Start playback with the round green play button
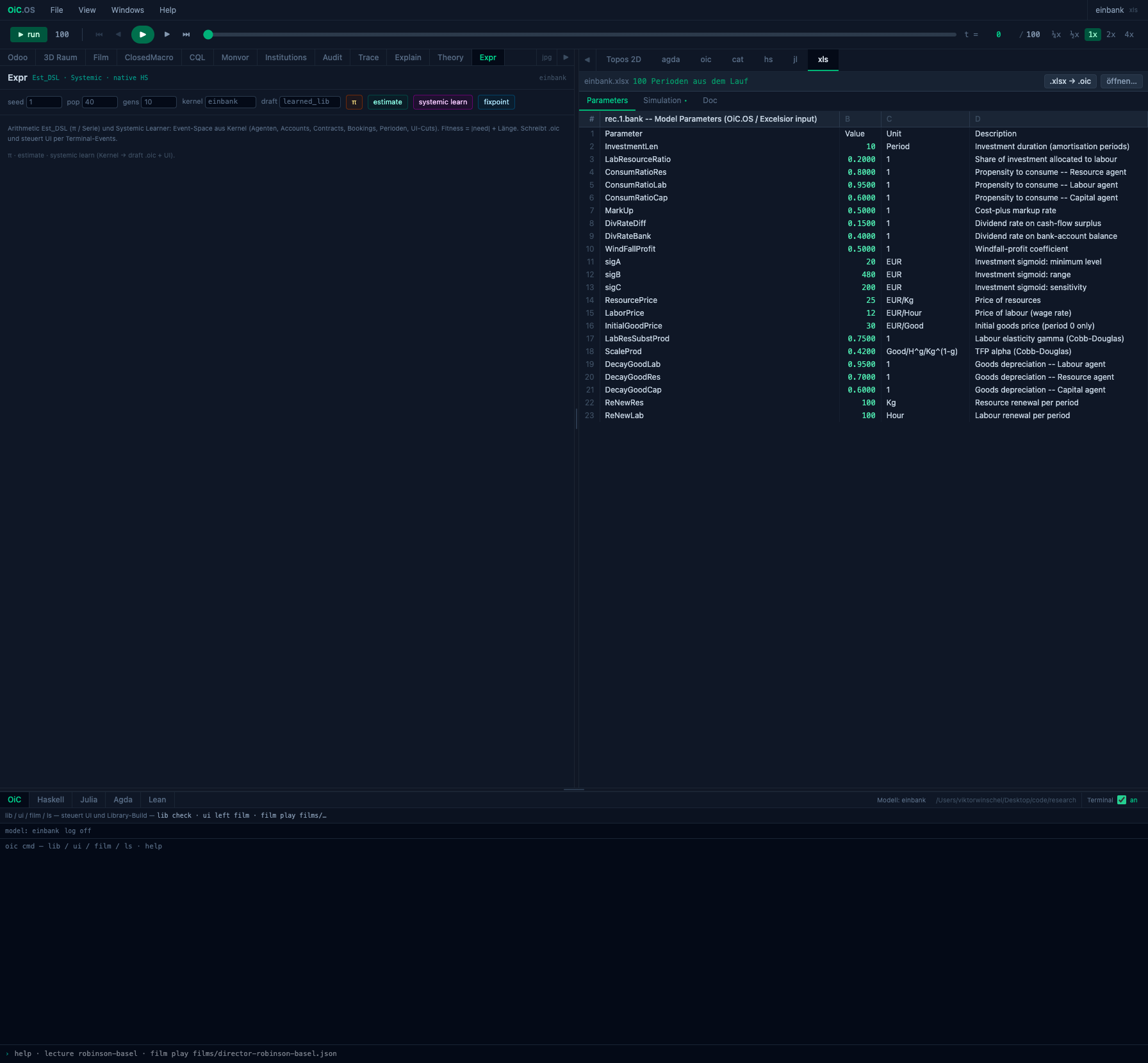The image size is (1148, 1063). click(142, 35)
